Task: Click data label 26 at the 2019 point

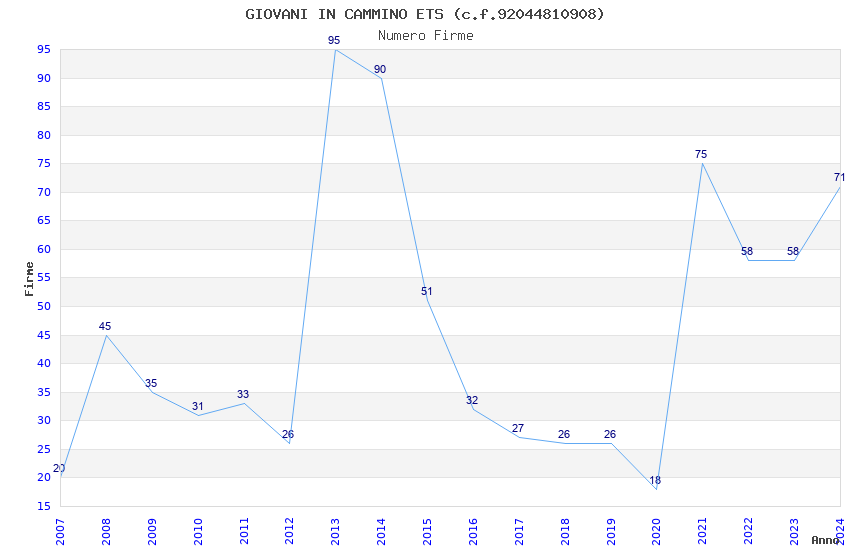Action: pos(610,434)
